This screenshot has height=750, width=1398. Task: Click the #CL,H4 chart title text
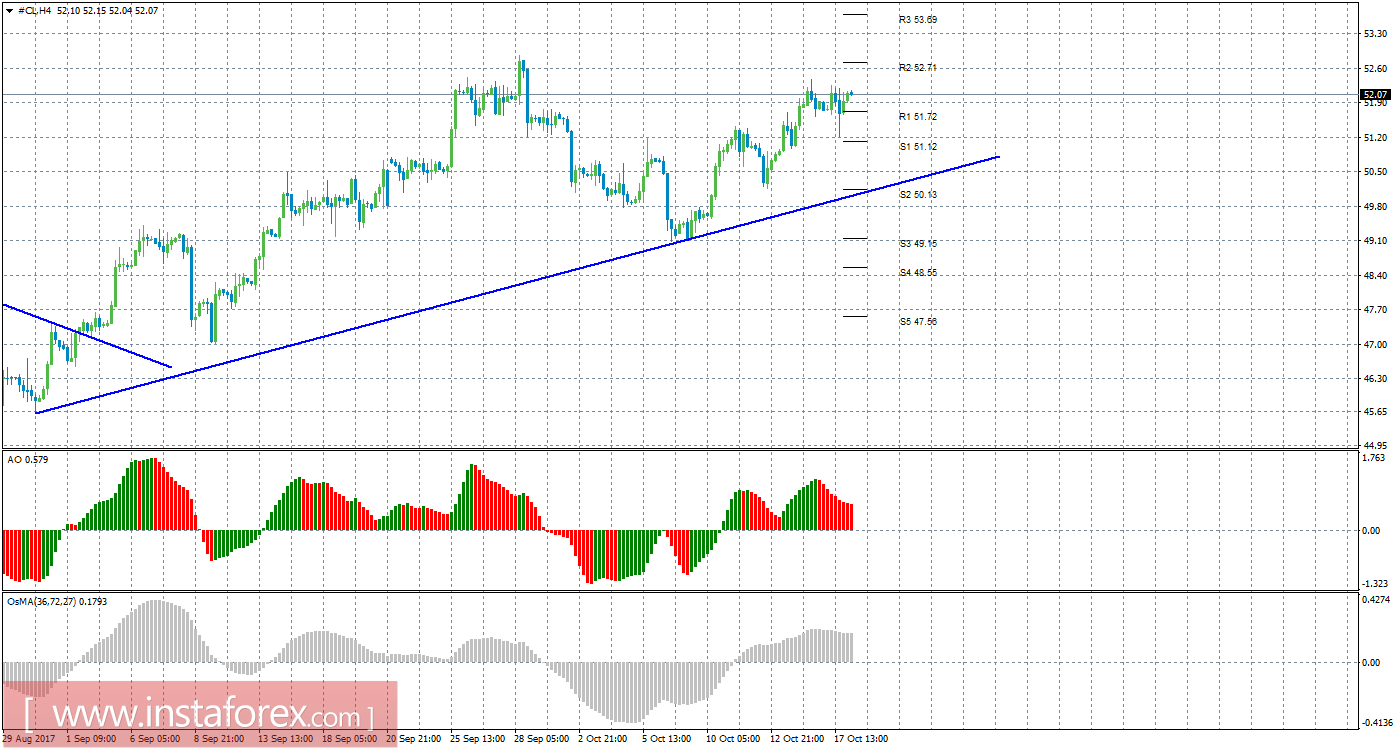point(34,10)
